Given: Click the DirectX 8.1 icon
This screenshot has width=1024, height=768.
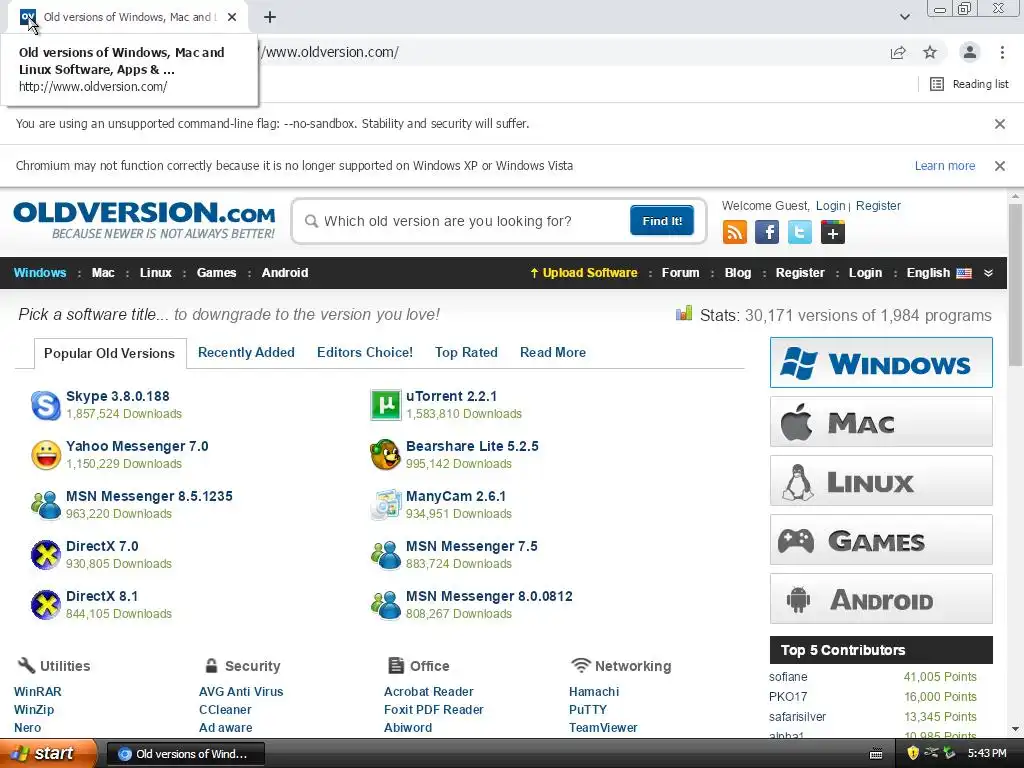Looking at the screenshot, I should [x=46, y=605].
